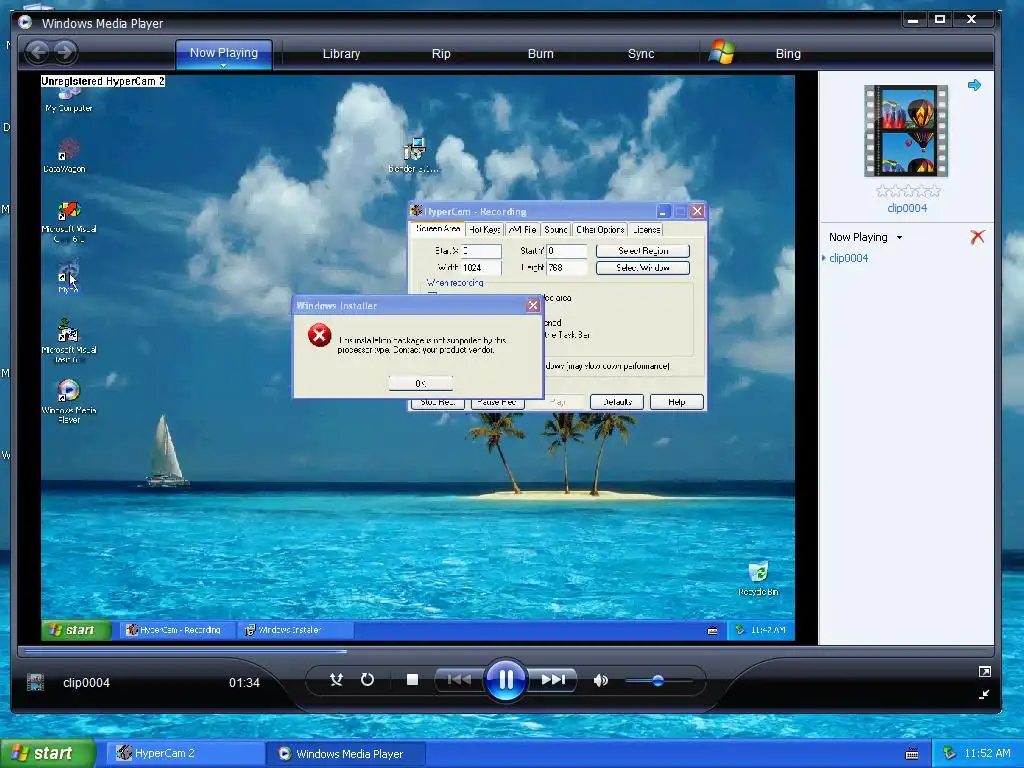The height and width of the screenshot is (768, 1024).
Task: Click the clip0004 title under the stars
Action: pos(907,208)
